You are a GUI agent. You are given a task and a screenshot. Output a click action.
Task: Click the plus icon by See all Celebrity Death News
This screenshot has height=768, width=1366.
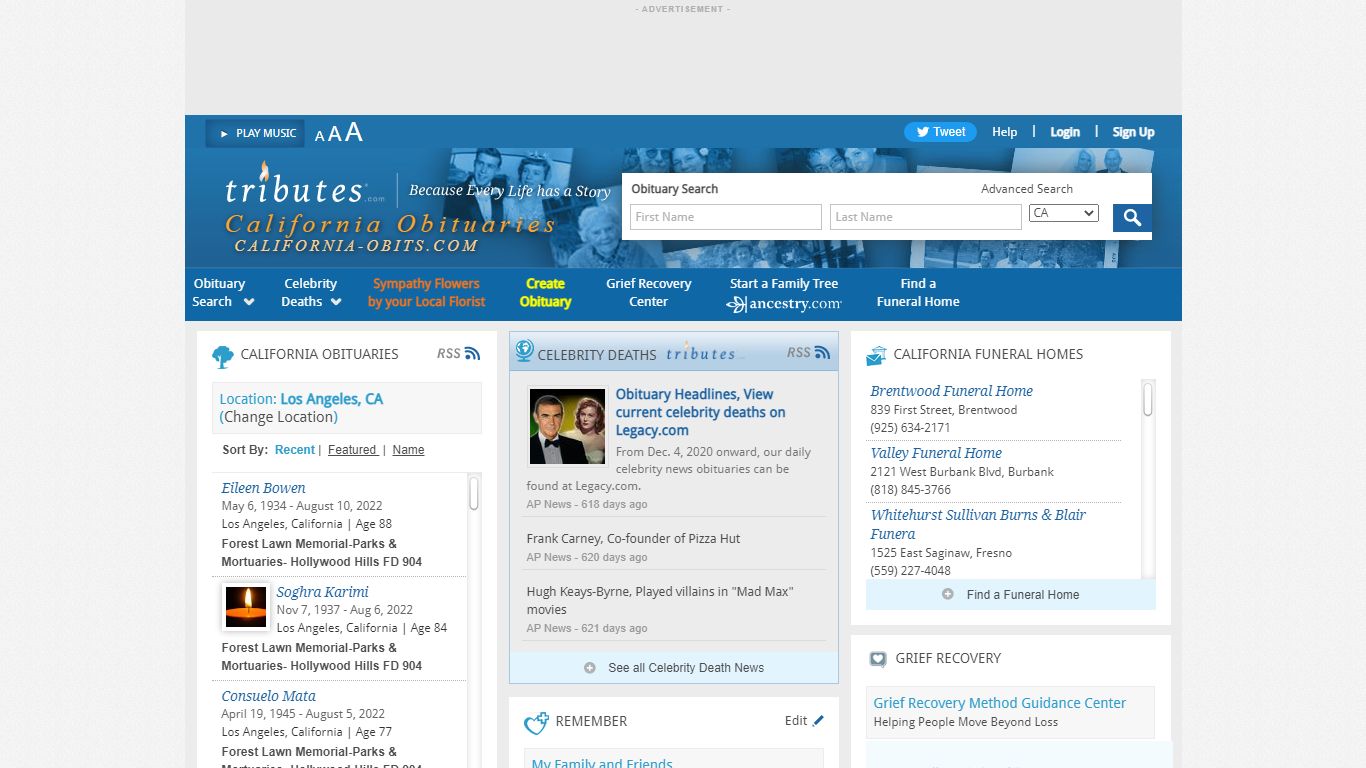(589, 667)
